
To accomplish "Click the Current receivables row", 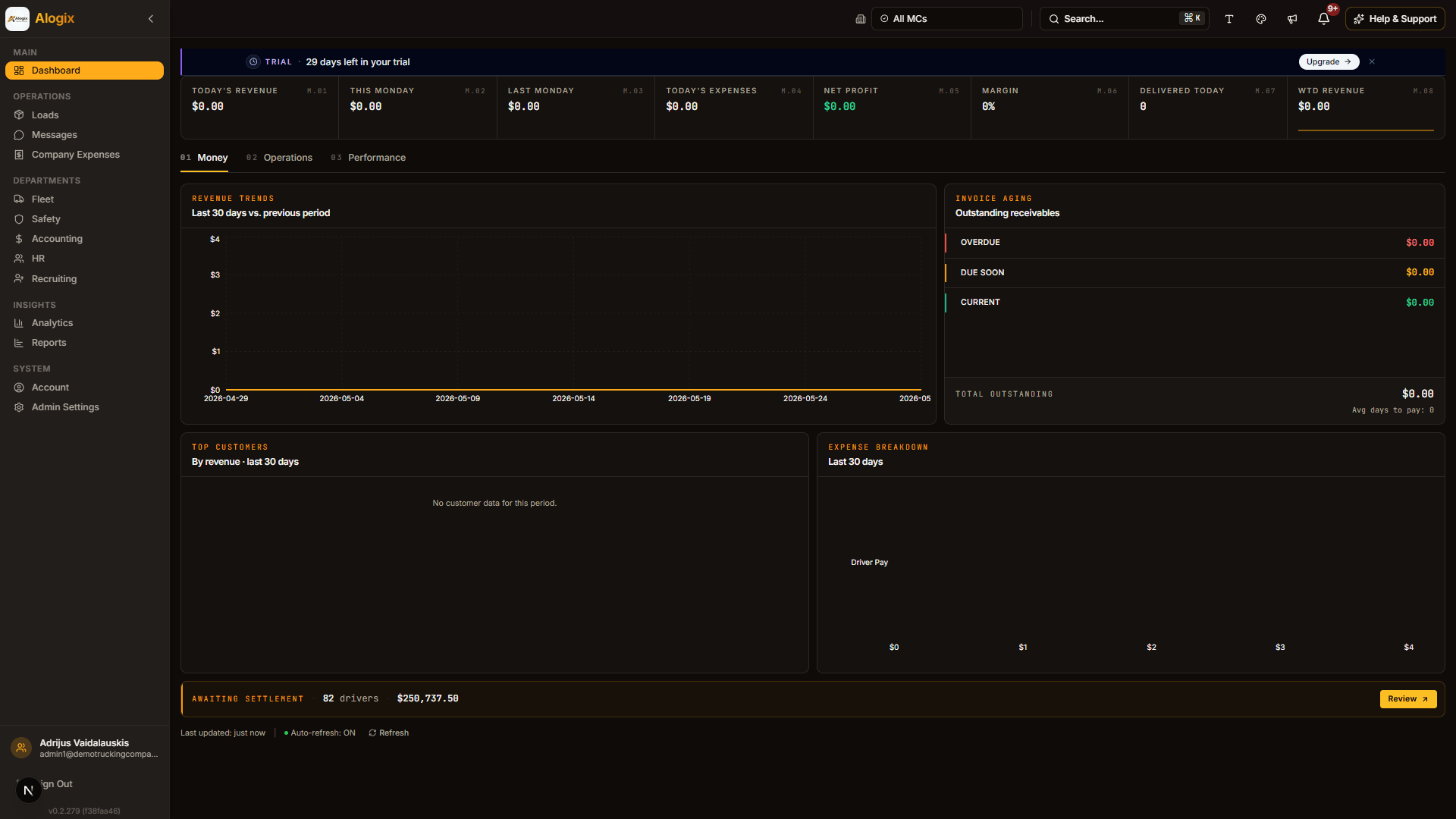I will pos(1194,303).
